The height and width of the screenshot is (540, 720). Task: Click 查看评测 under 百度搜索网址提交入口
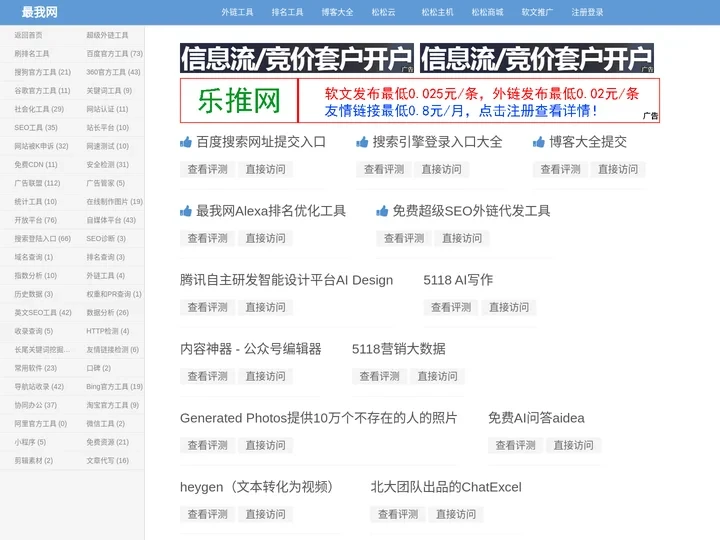click(x=208, y=169)
